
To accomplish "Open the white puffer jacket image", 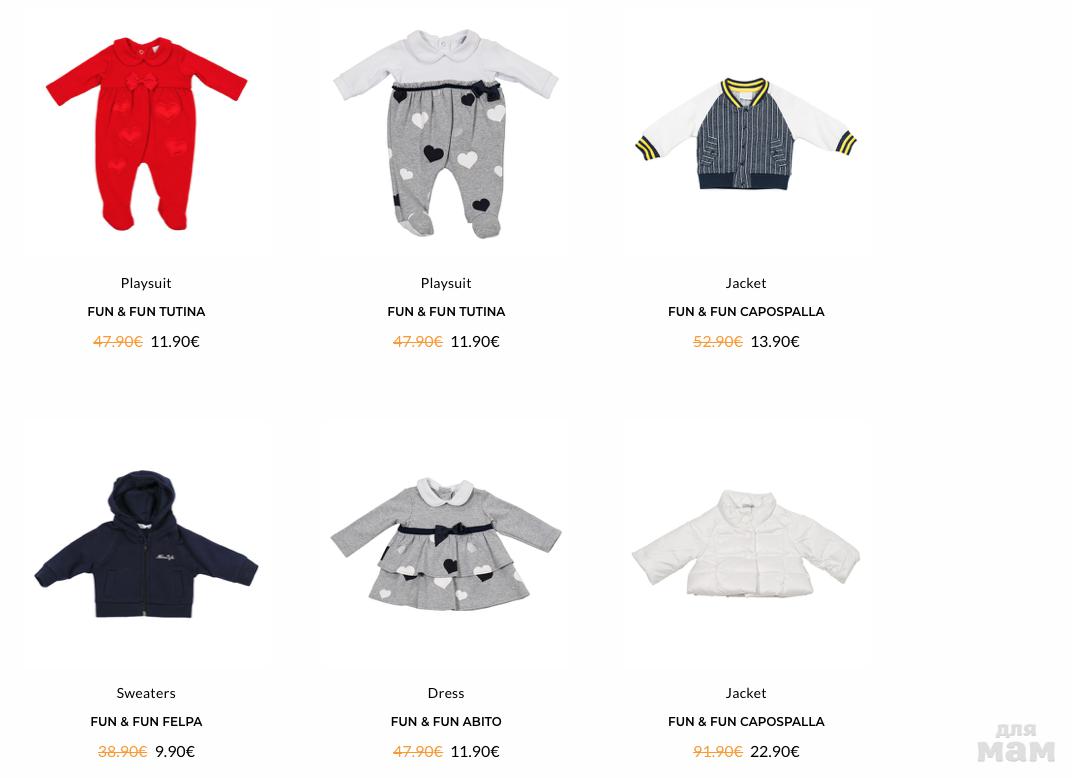I will pyautogui.click(x=746, y=544).
